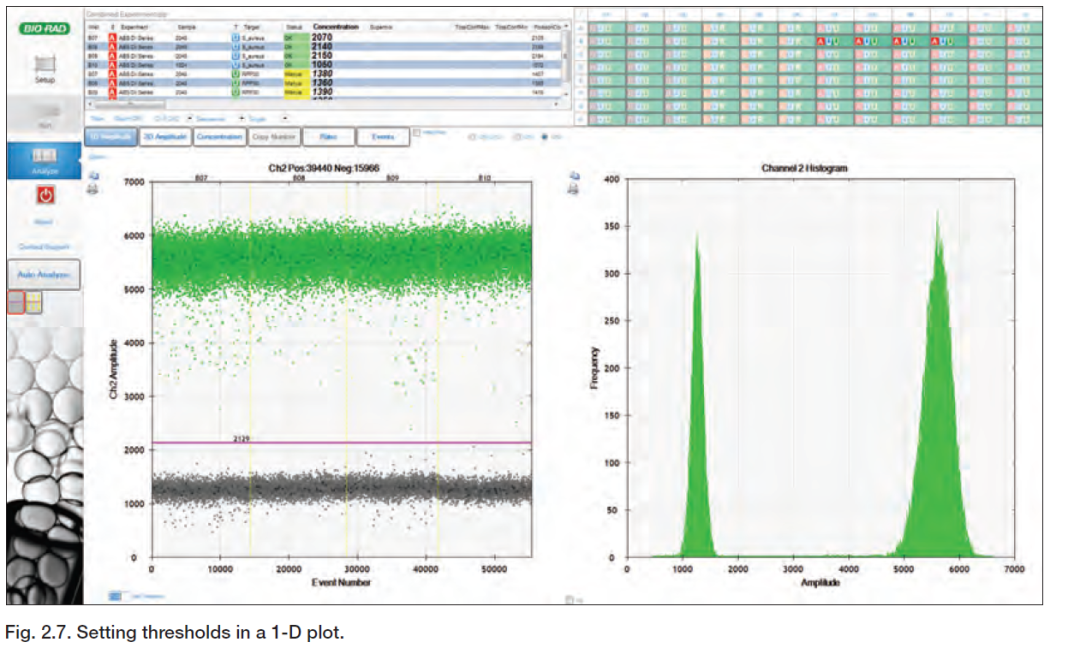Click the print icon beside histogram
This screenshot has width=1080, height=654.
point(574,185)
